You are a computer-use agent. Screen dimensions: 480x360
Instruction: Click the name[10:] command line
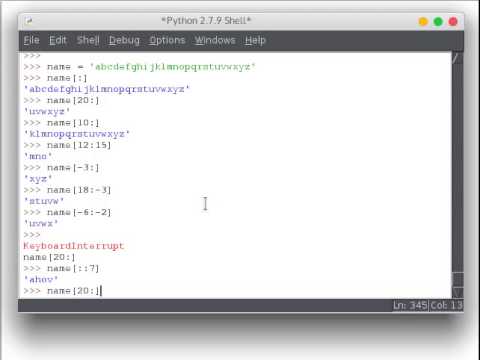point(61,123)
